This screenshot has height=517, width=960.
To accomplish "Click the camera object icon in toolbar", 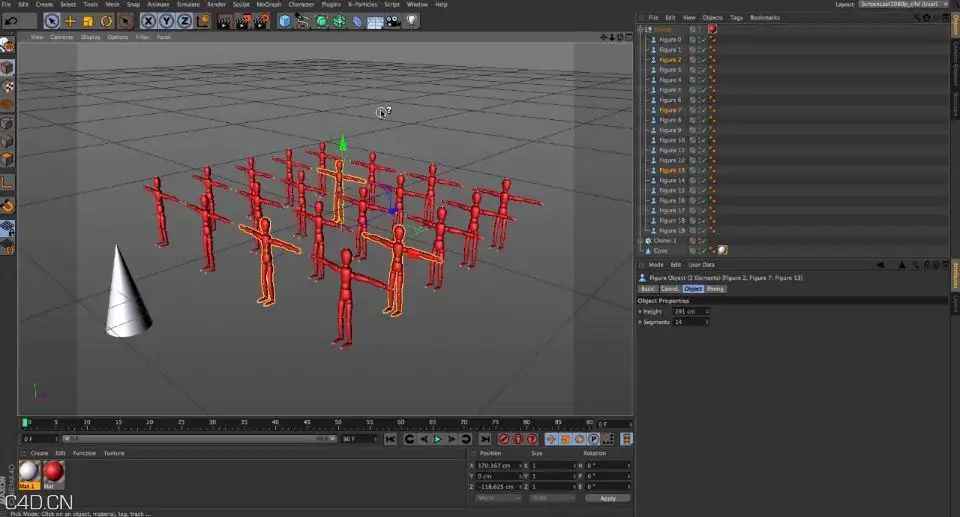I will [x=393, y=21].
